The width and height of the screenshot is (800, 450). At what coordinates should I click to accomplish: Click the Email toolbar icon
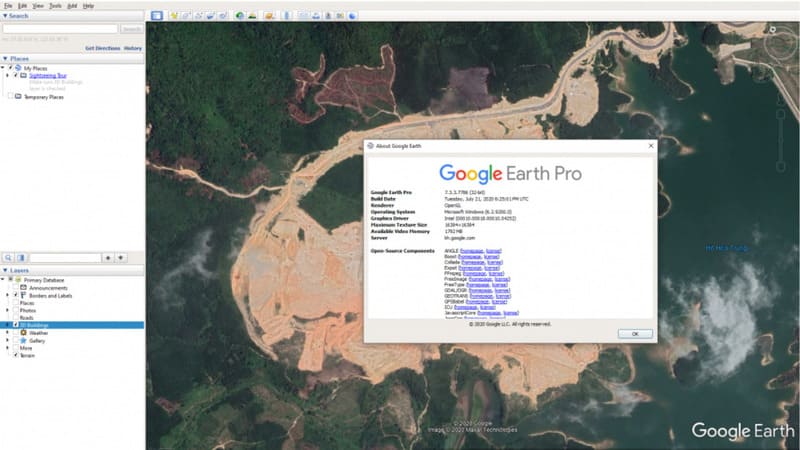pos(304,16)
